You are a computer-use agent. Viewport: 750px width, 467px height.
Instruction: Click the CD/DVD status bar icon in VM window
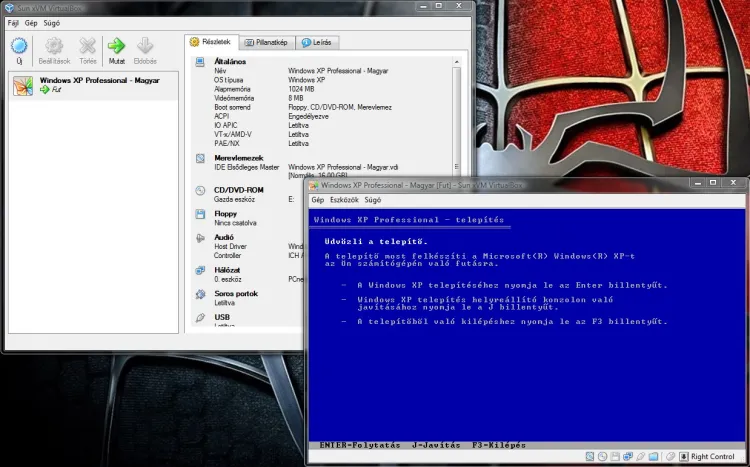[x=602, y=456]
